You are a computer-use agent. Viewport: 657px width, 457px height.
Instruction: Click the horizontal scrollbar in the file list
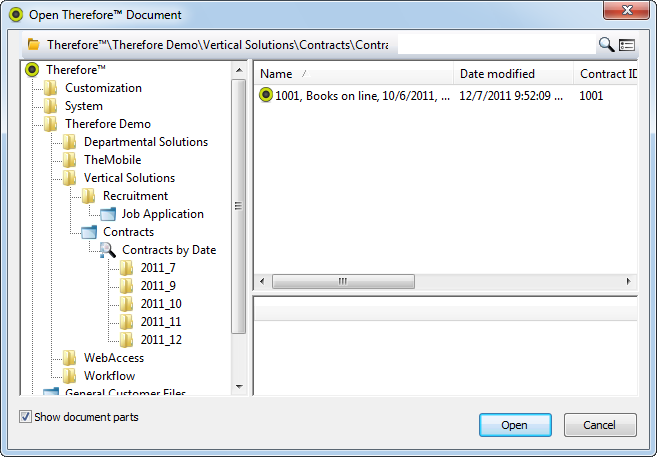point(342,282)
